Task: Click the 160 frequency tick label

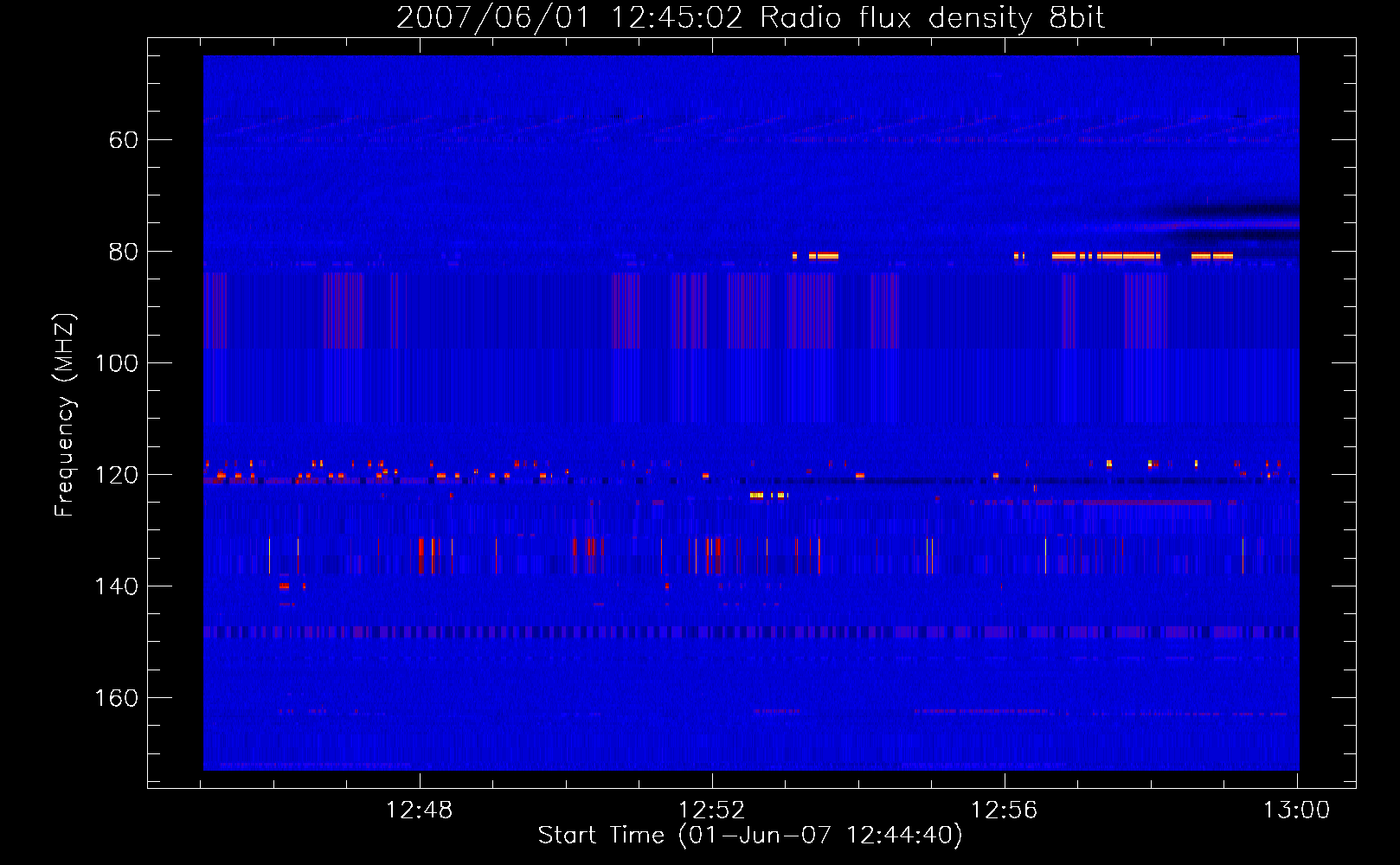Action: (x=117, y=698)
